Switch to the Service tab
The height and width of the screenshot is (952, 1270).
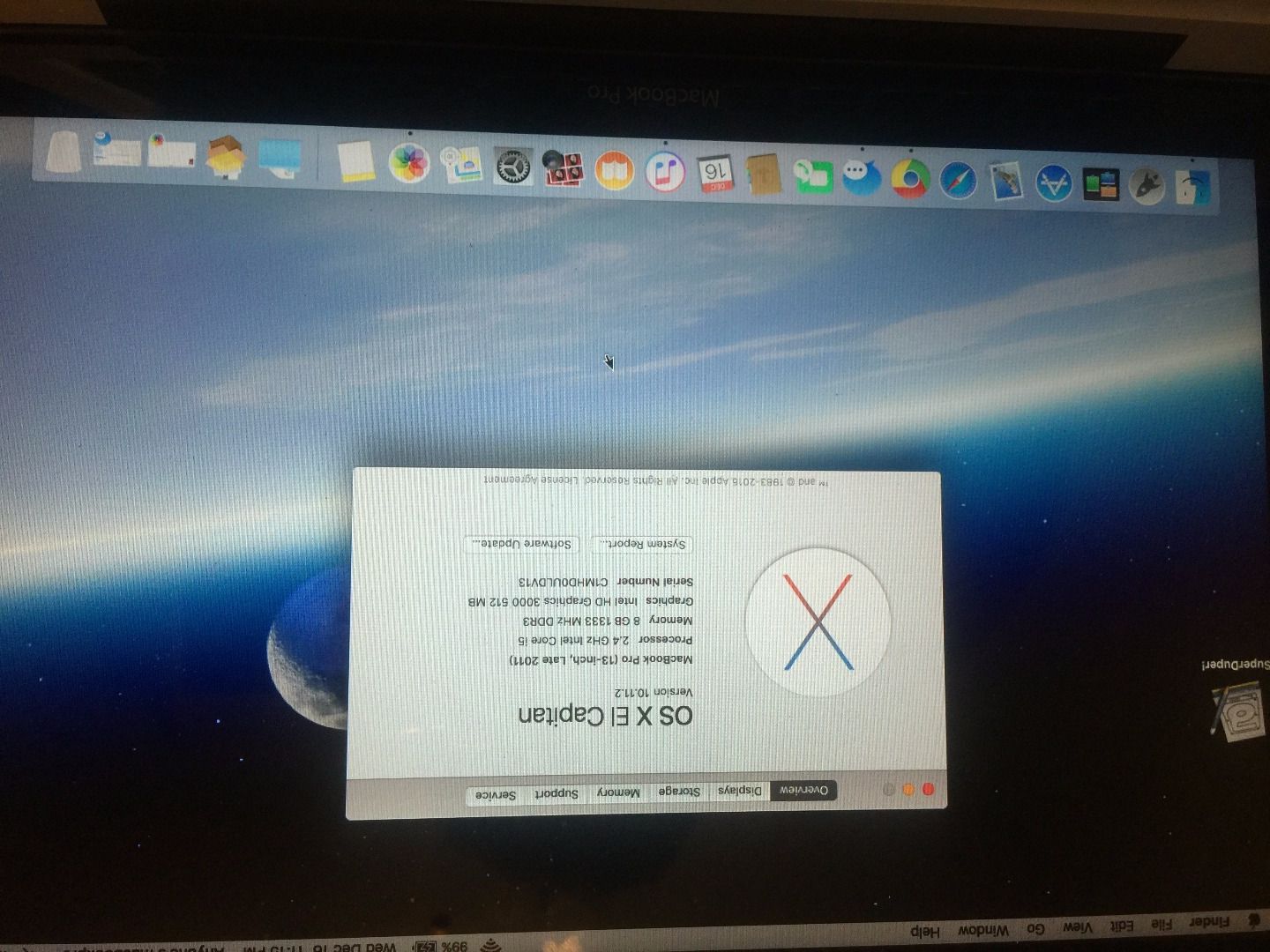496,795
